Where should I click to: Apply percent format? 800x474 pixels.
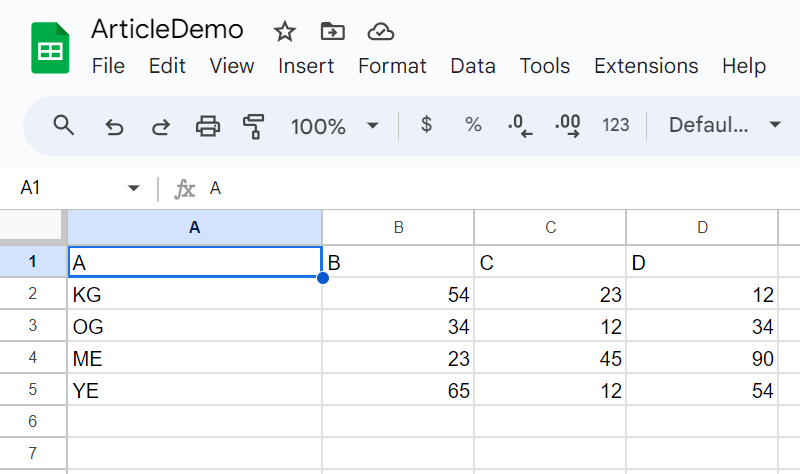click(473, 124)
